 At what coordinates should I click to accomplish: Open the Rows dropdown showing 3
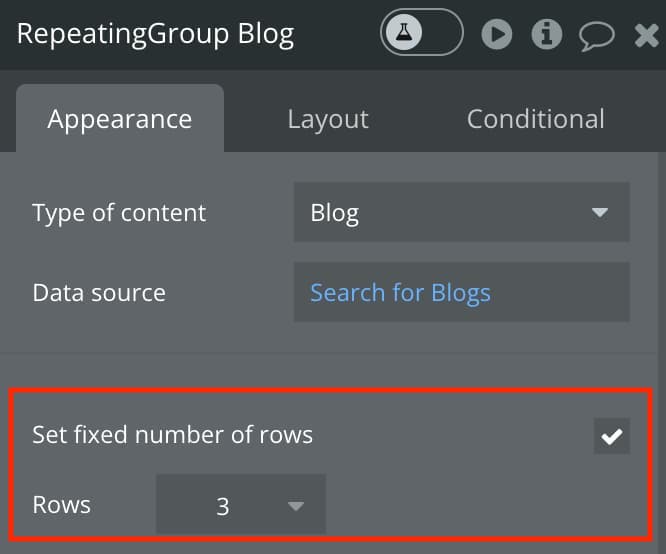[241, 504]
